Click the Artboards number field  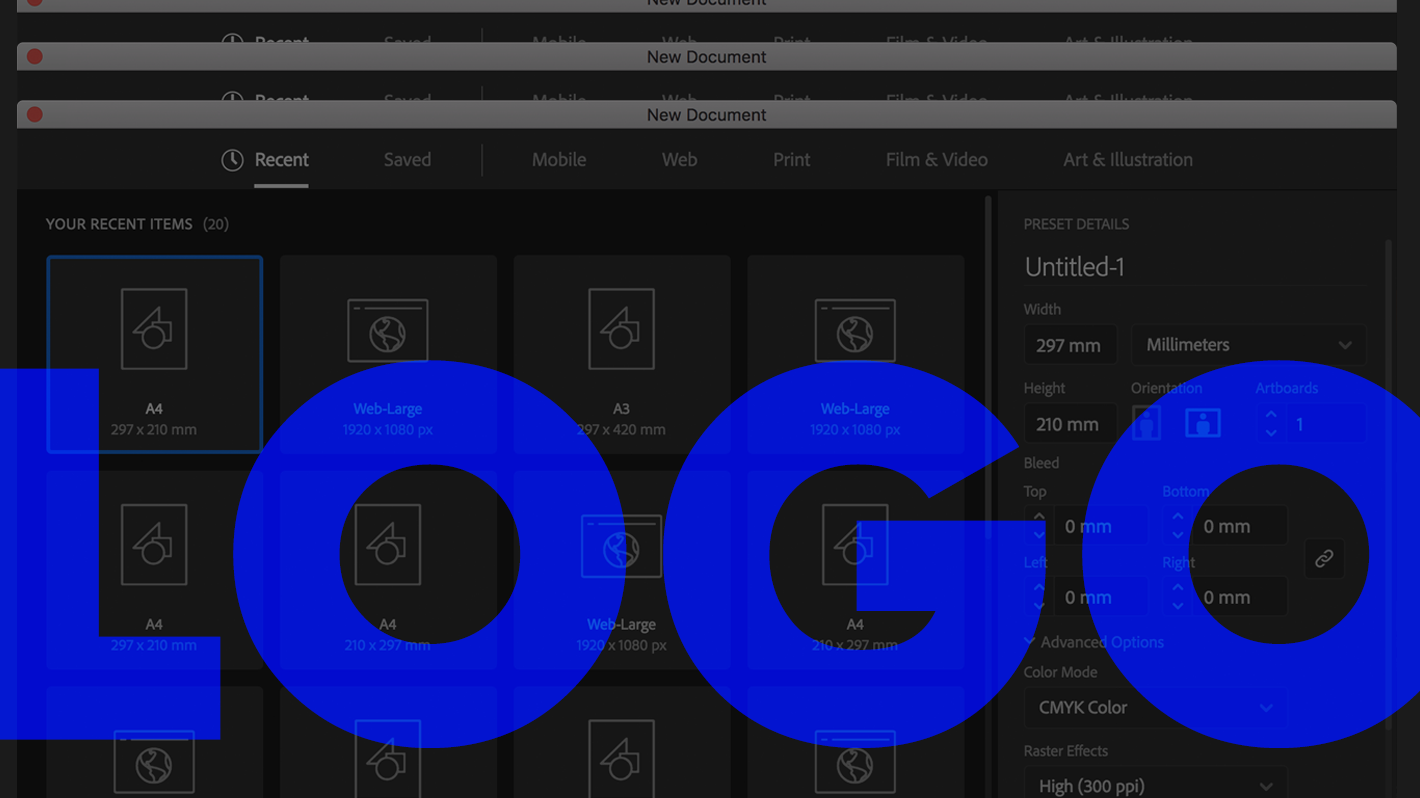point(1326,424)
